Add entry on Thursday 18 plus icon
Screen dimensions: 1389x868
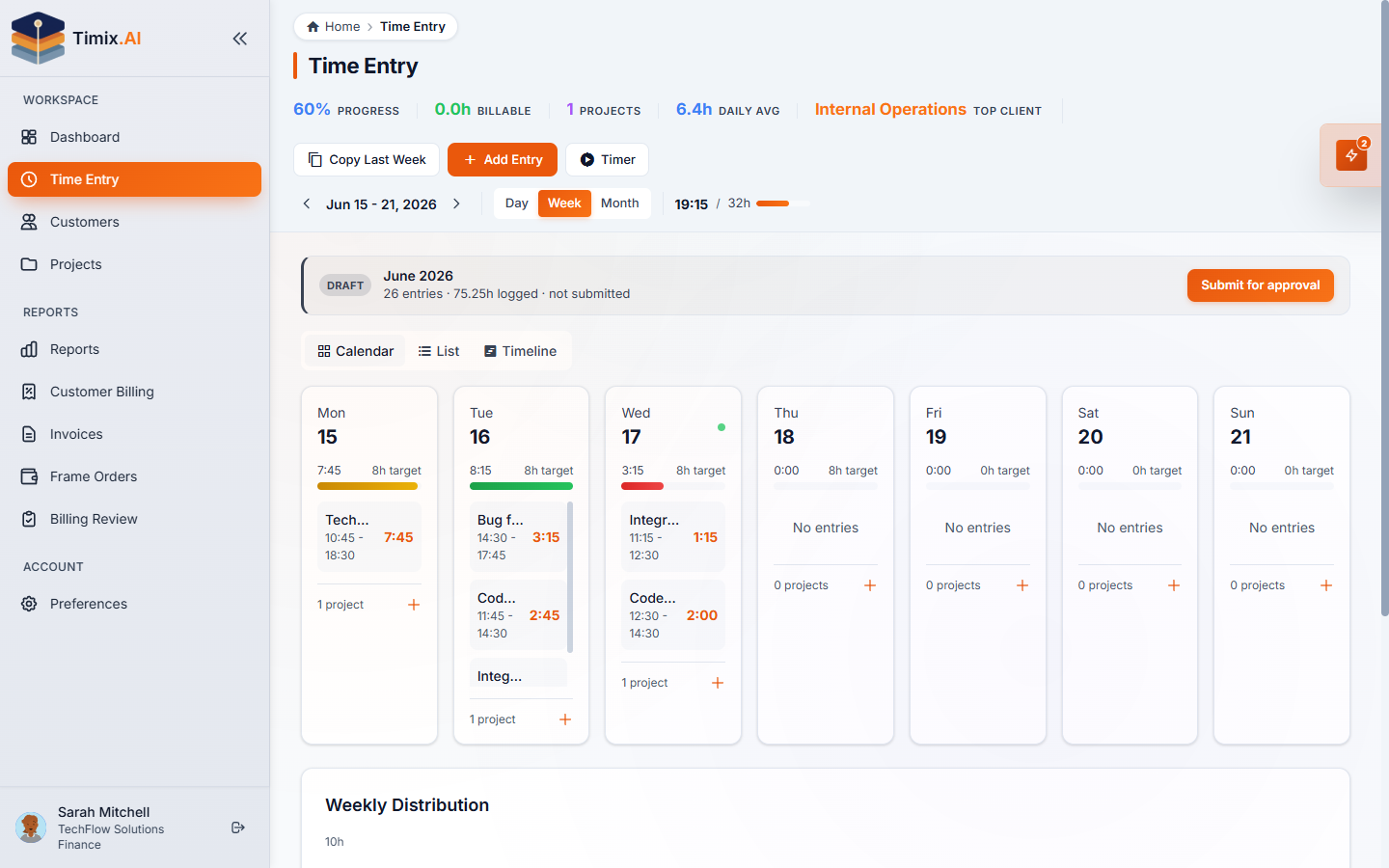[x=870, y=585]
